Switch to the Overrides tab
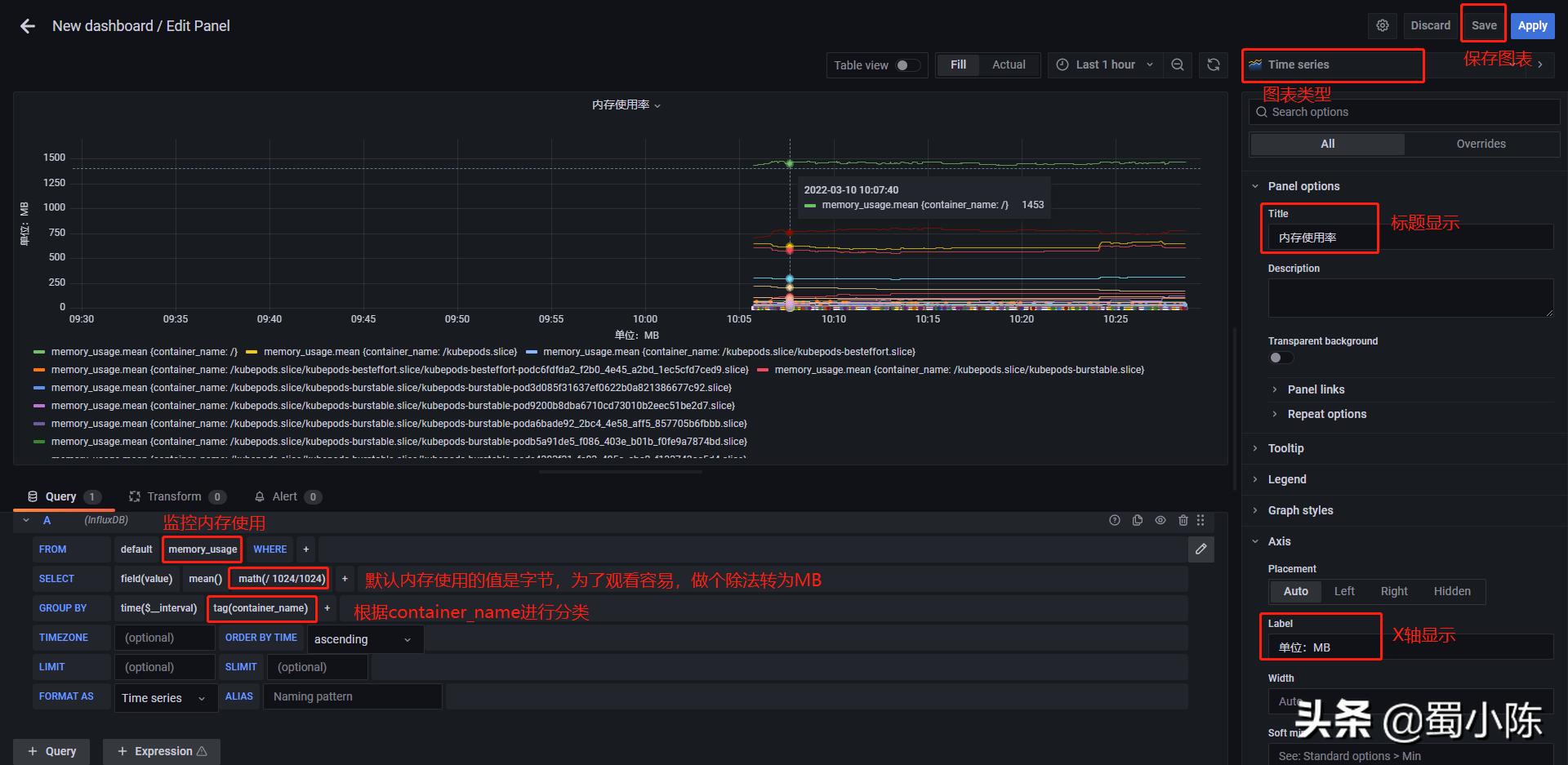Image resolution: width=1568 pixels, height=765 pixels. click(x=1481, y=143)
